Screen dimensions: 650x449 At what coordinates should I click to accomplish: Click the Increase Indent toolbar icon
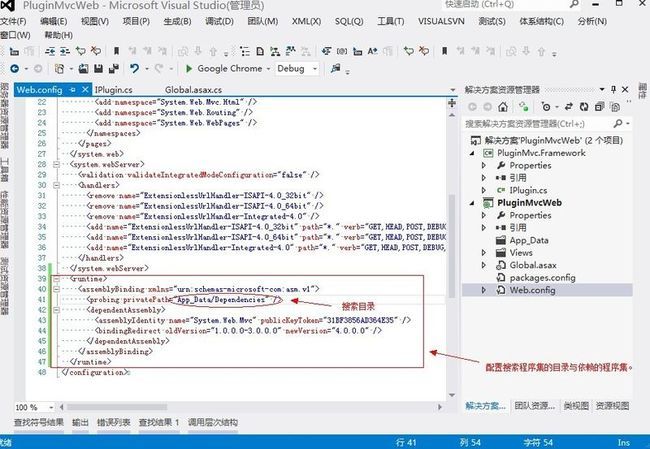click(65, 51)
